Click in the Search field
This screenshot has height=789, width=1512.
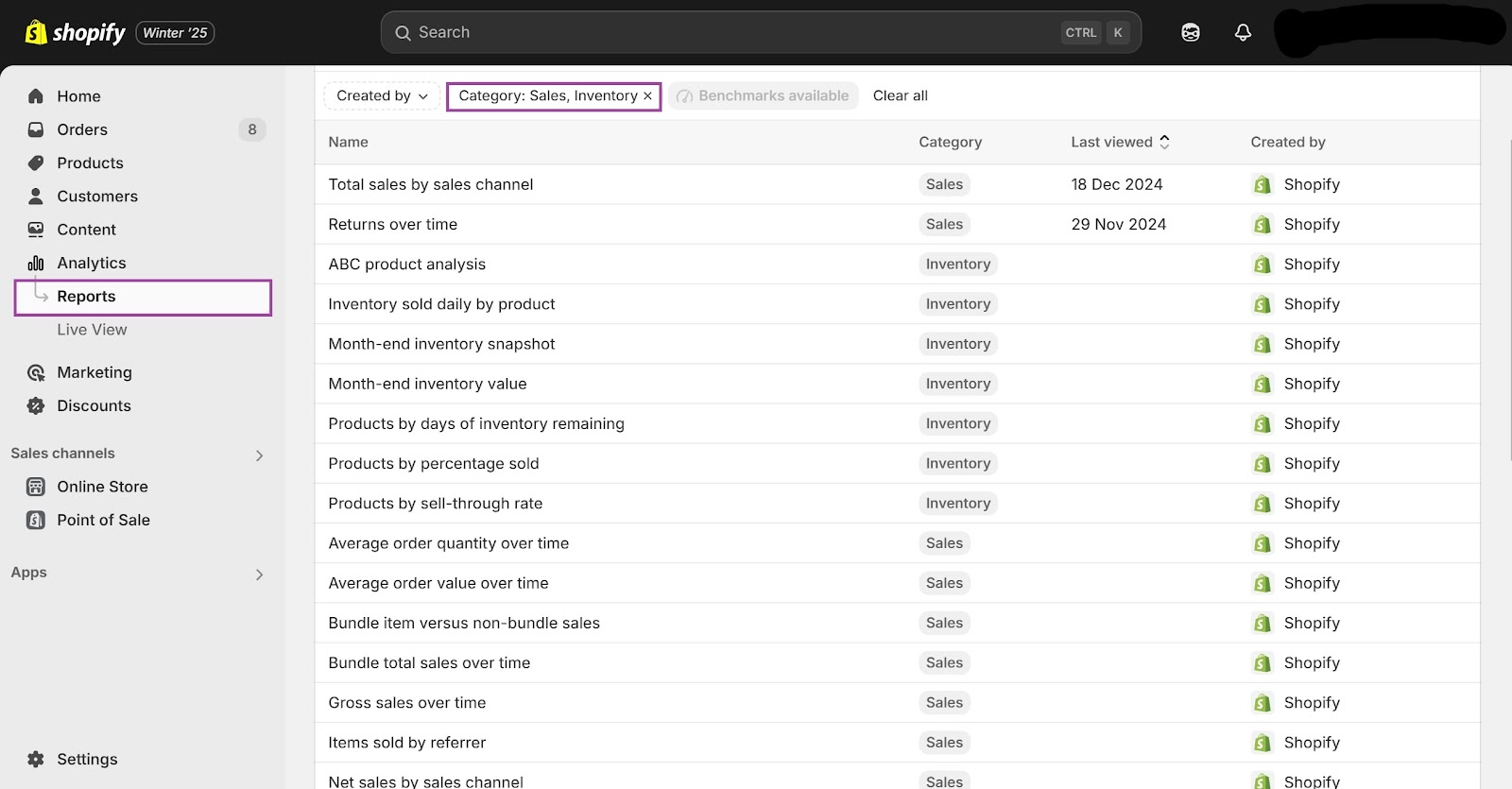(761, 32)
